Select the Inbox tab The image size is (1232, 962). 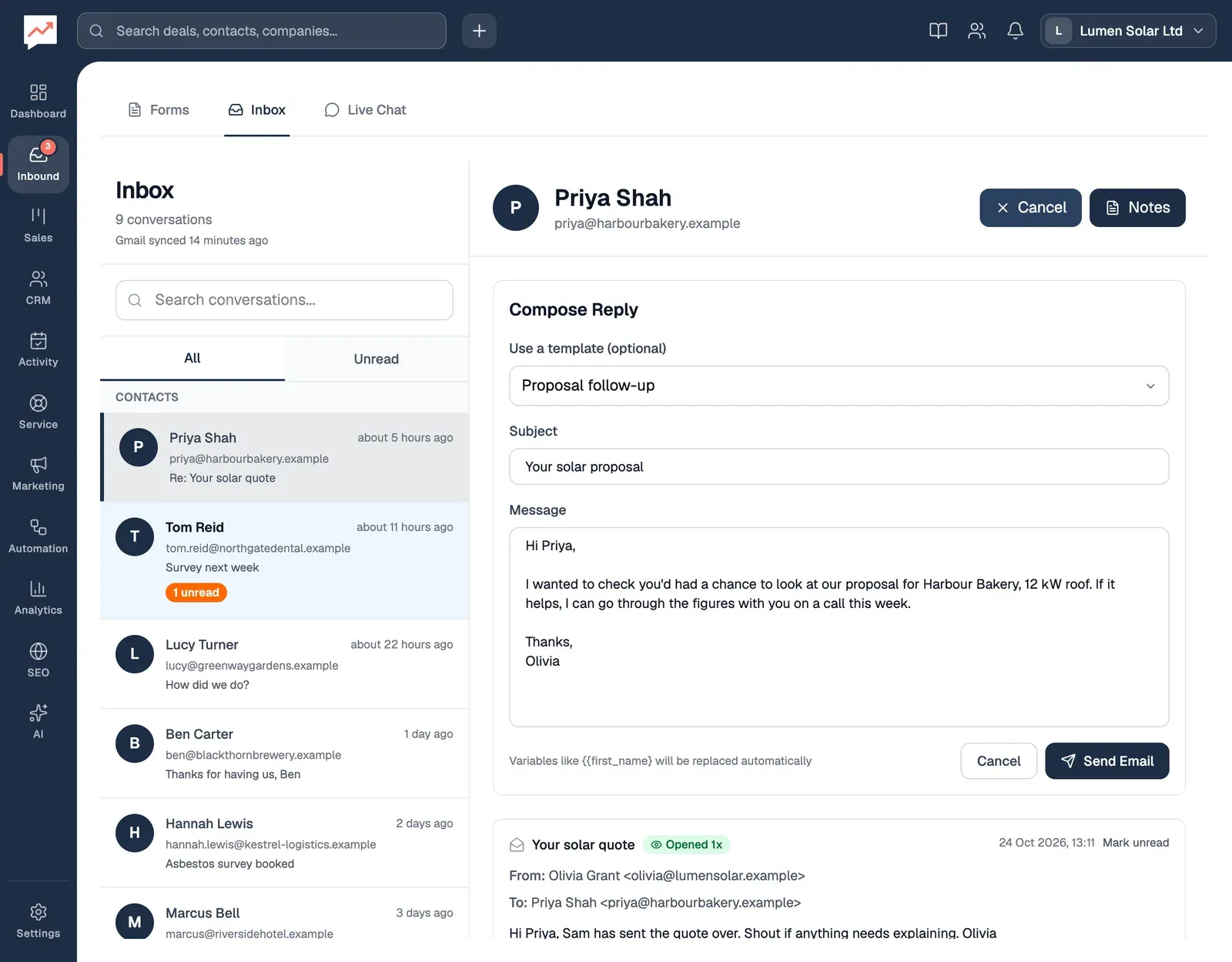pyautogui.click(x=256, y=110)
